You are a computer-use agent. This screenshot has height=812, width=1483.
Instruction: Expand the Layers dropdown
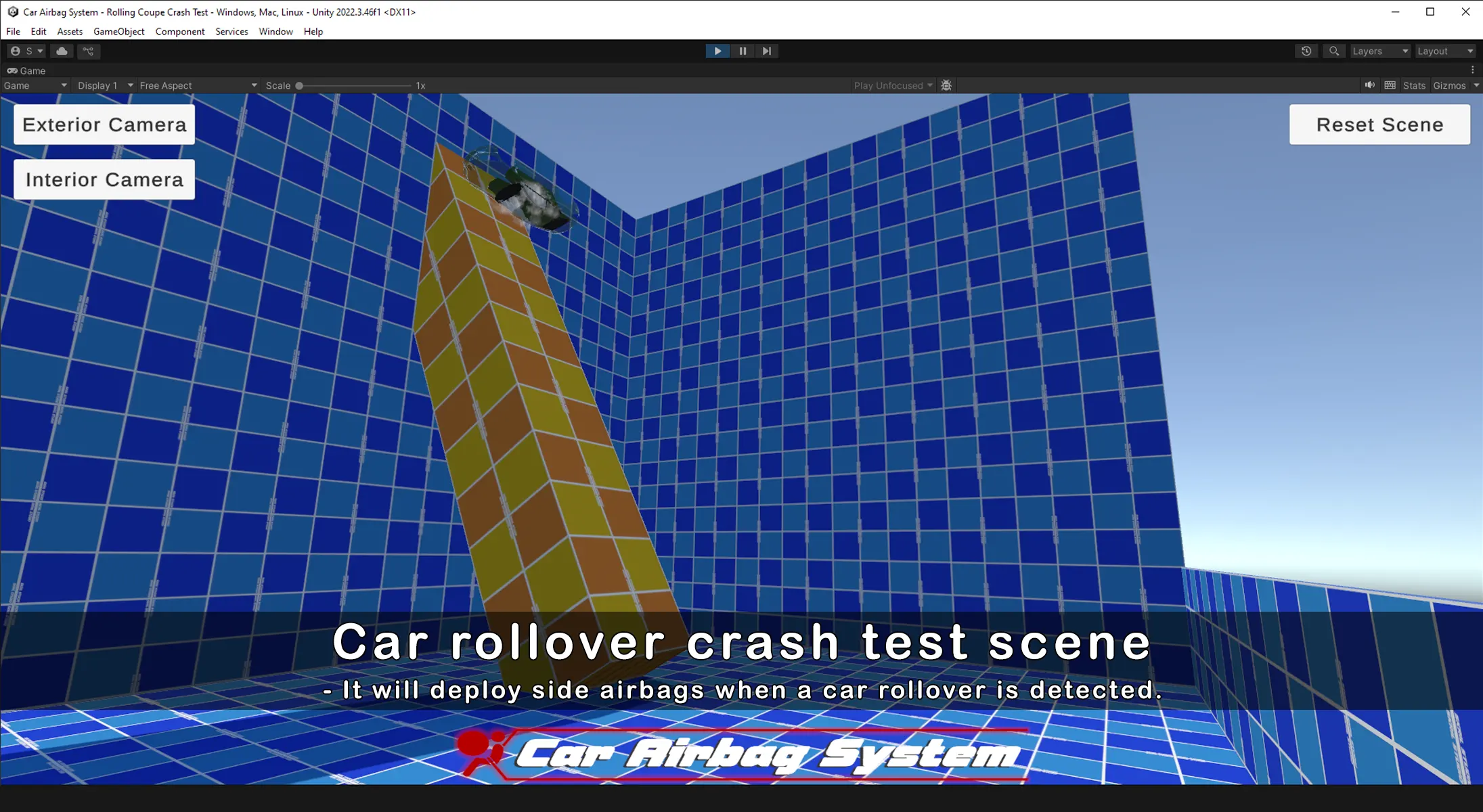pyautogui.click(x=1379, y=51)
